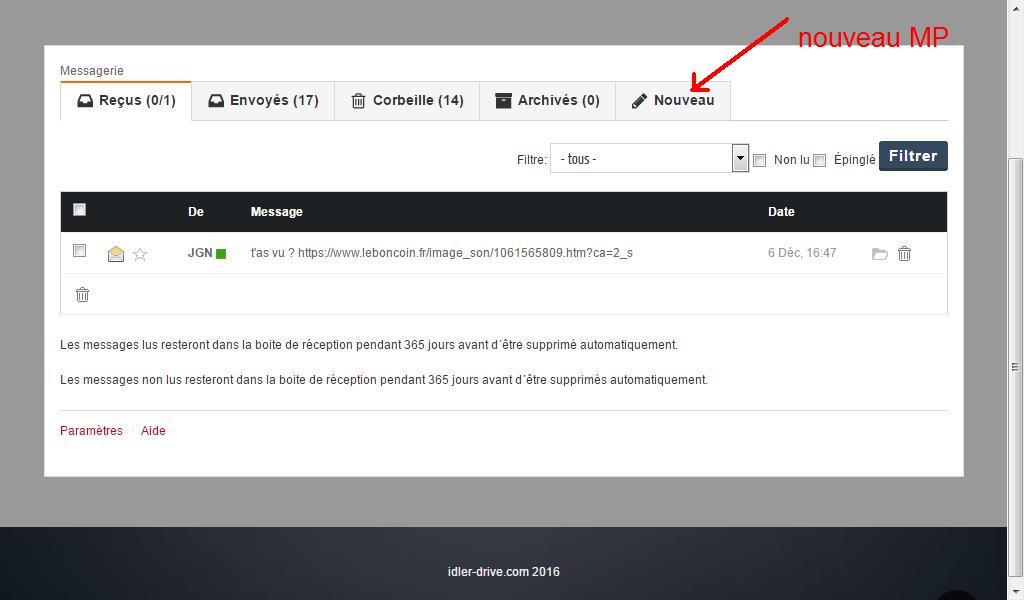This screenshot has width=1024, height=600.
Task: Delete JGN message with row trash icon
Action: (x=904, y=254)
